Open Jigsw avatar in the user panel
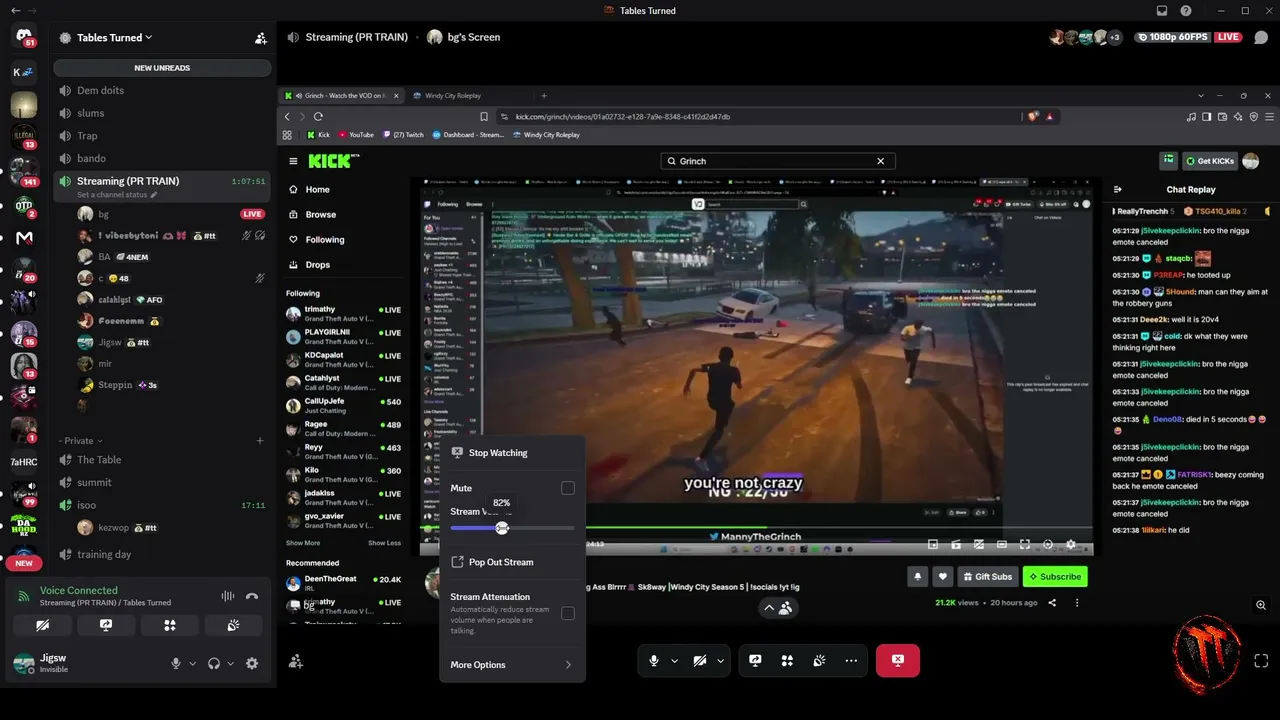Screen dimensions: 1280x720 tap(24, 663)
